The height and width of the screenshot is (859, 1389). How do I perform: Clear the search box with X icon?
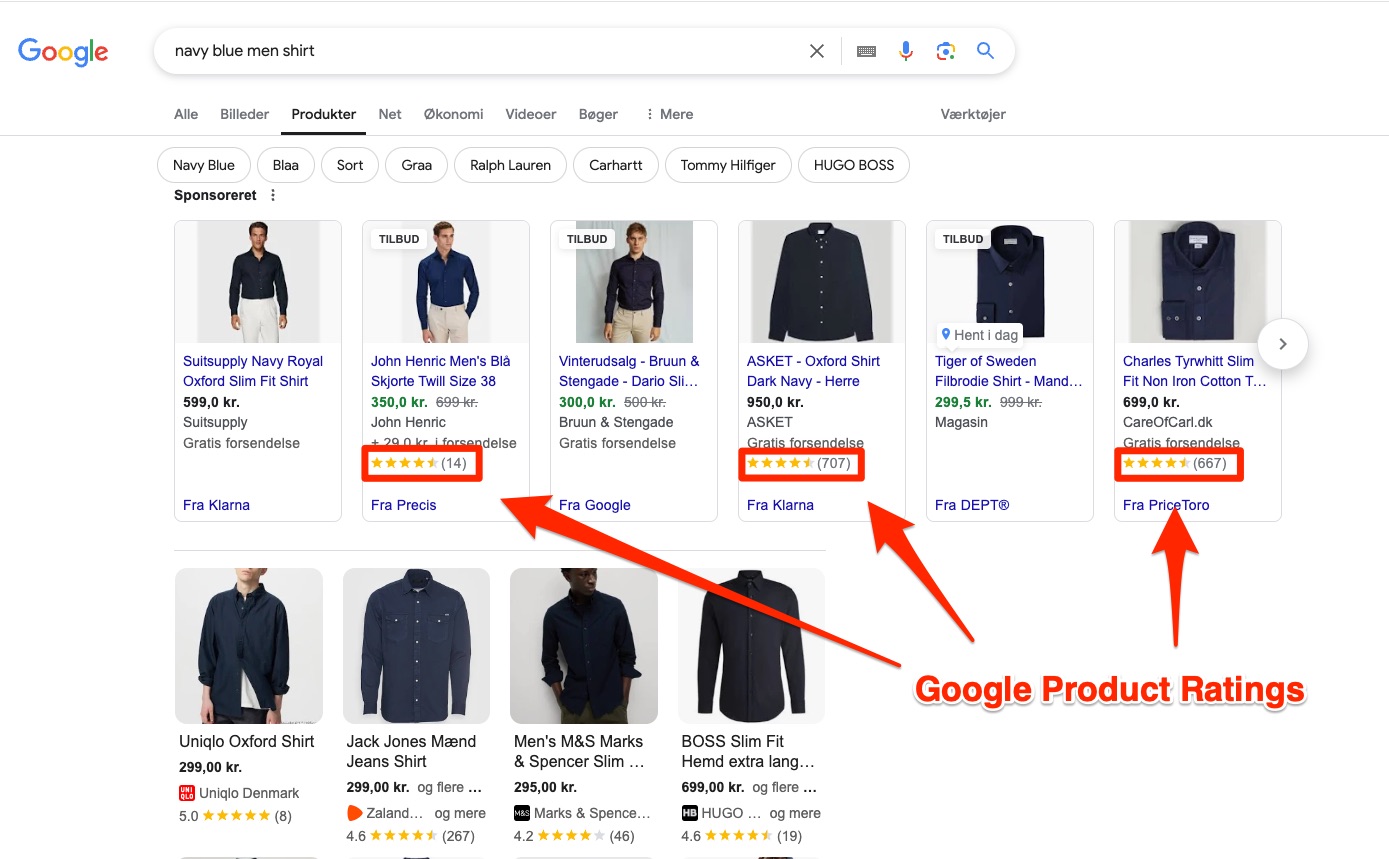tap(817, 51)
